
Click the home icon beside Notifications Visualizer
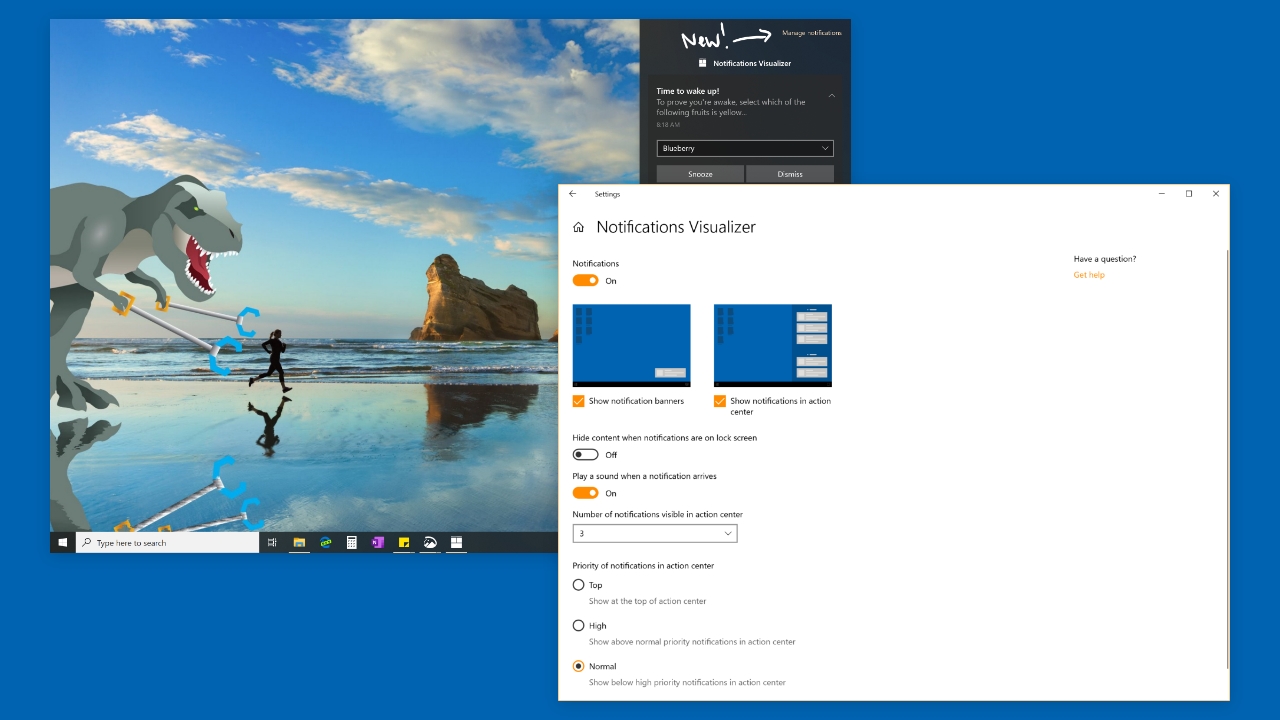[578, 228]
